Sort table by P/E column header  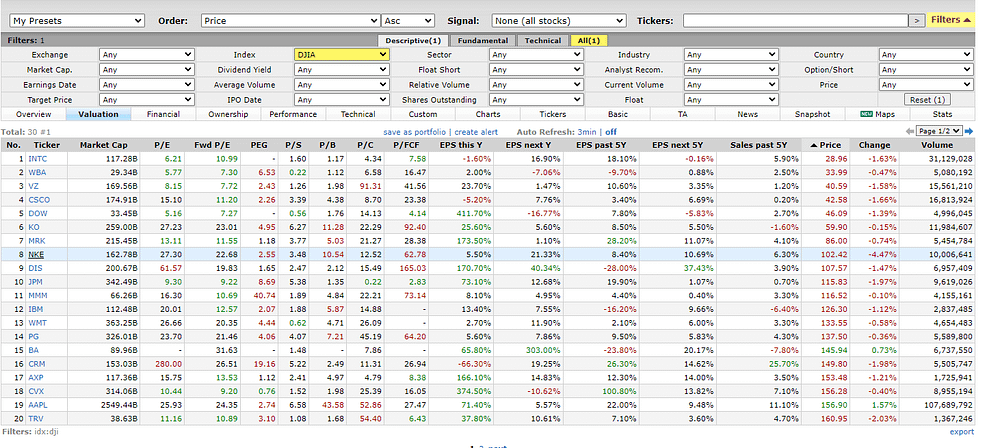click(x=162, y=145)
